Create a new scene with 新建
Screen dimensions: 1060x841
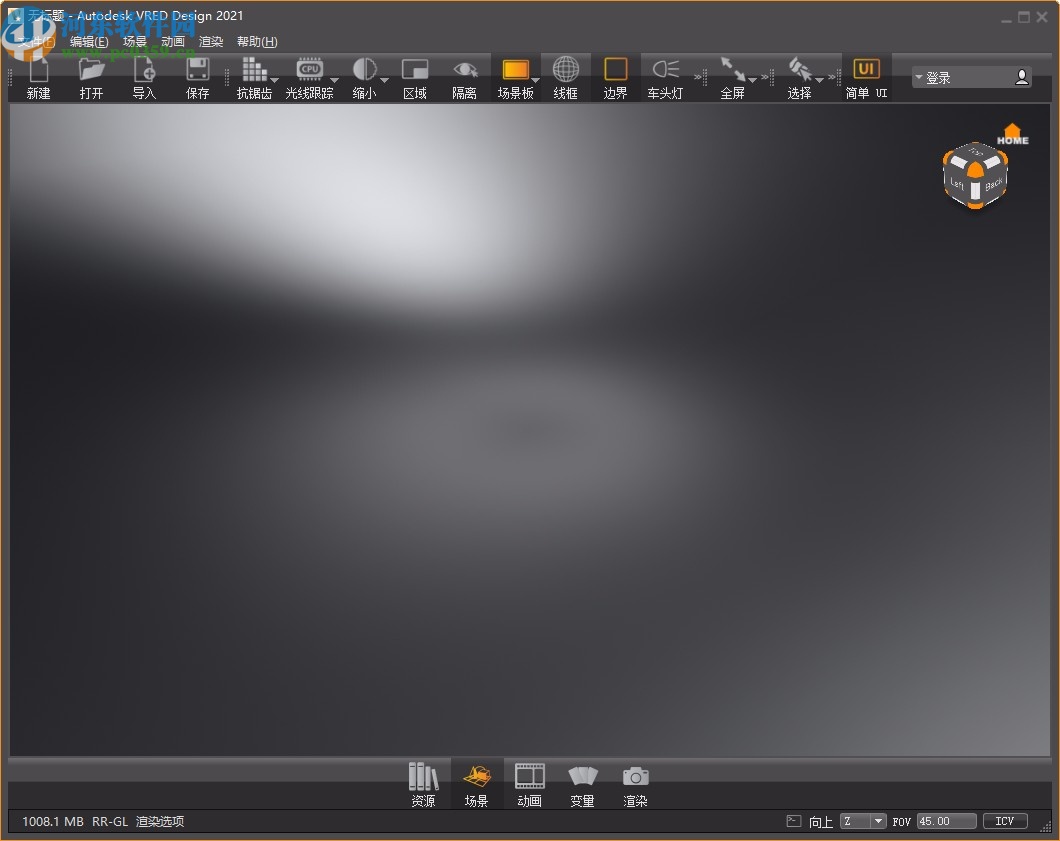(38, 76)
